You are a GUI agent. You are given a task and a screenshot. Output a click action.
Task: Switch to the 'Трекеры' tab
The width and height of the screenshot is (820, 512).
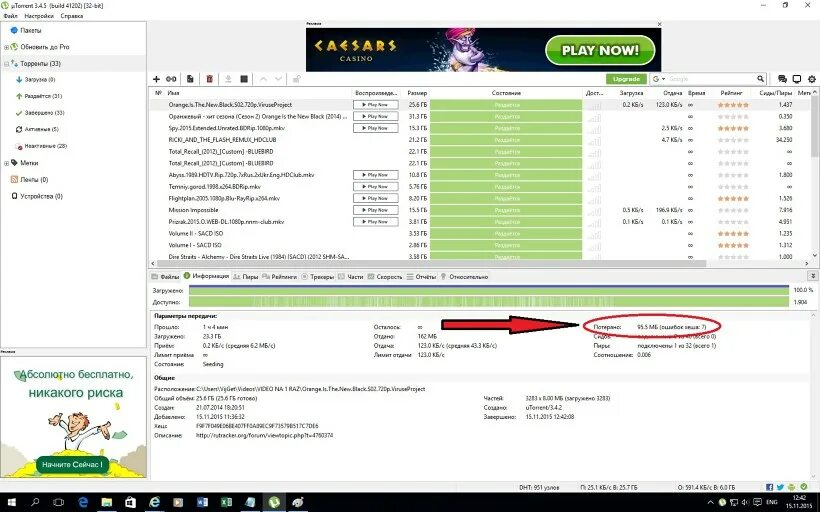[317, 277]
